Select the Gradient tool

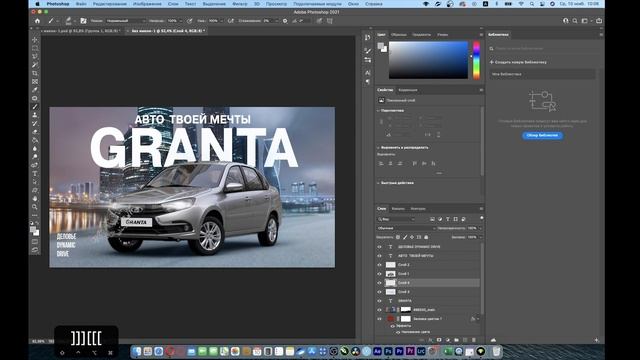point(35,140)
